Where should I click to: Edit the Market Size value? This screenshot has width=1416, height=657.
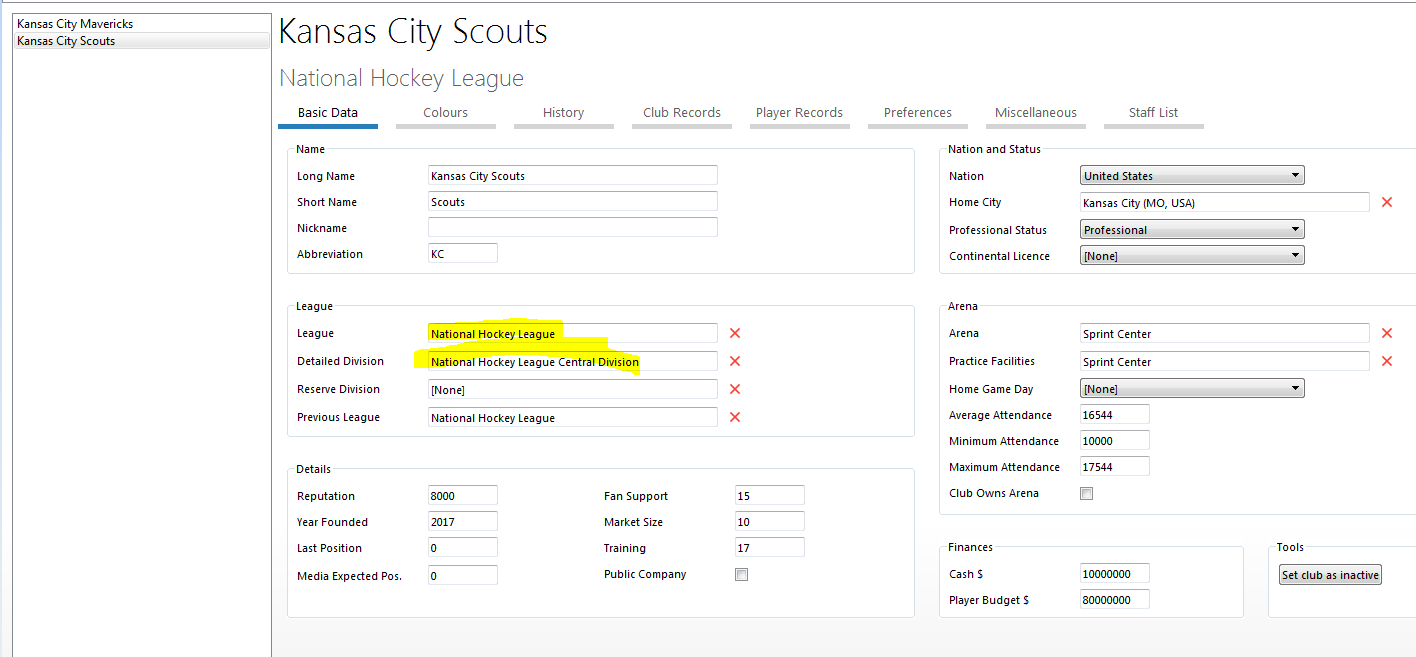(x=769, y=521)
